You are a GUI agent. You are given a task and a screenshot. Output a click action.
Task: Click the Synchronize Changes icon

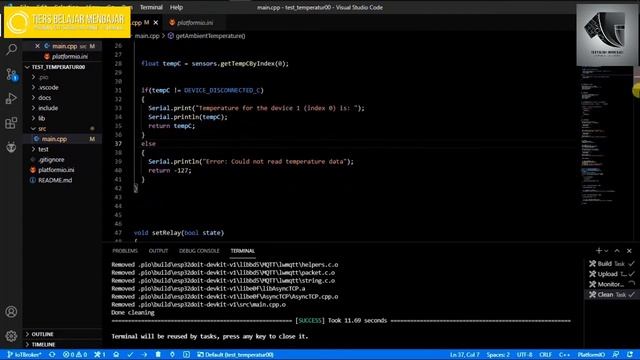(52, 355)
